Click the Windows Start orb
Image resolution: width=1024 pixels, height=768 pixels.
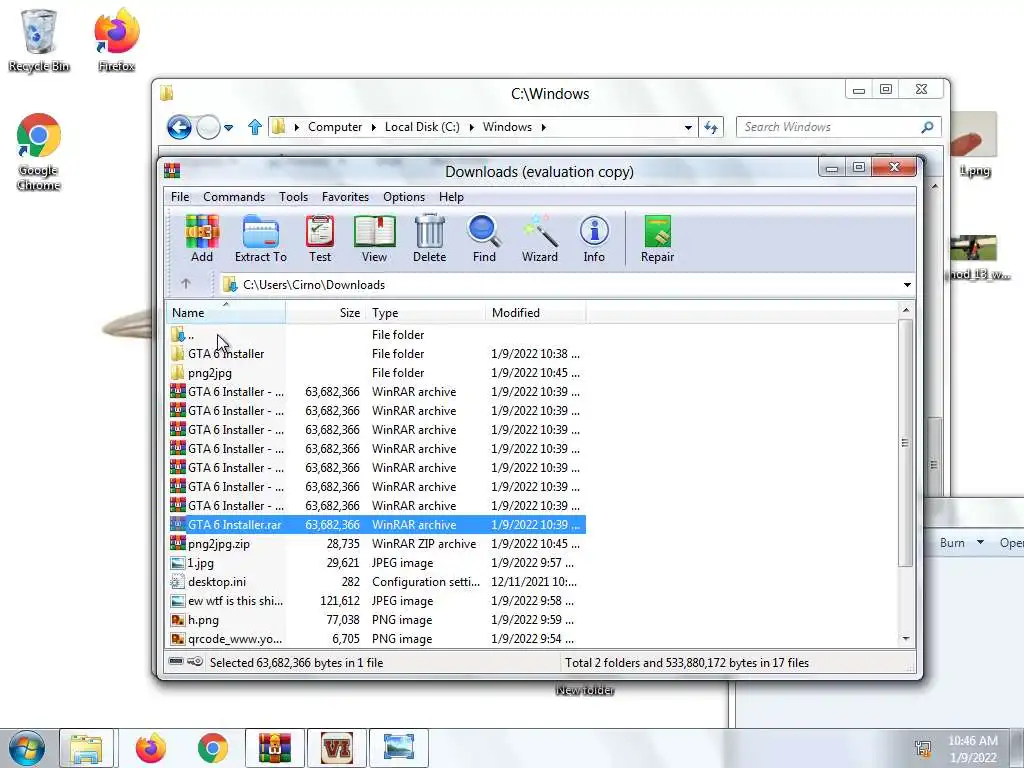coord(27,748)
